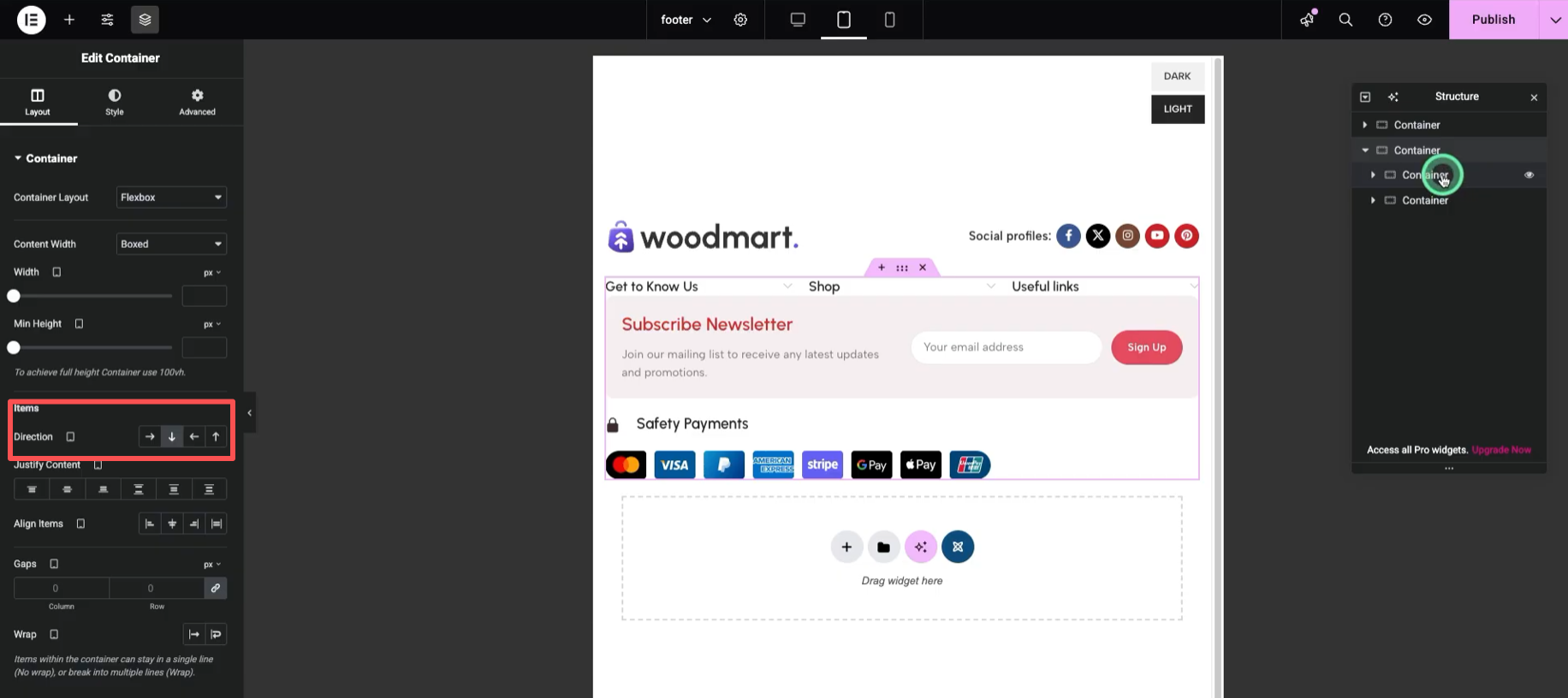
Task: Open What's New notifications icon
Action: pos(1307,20)
